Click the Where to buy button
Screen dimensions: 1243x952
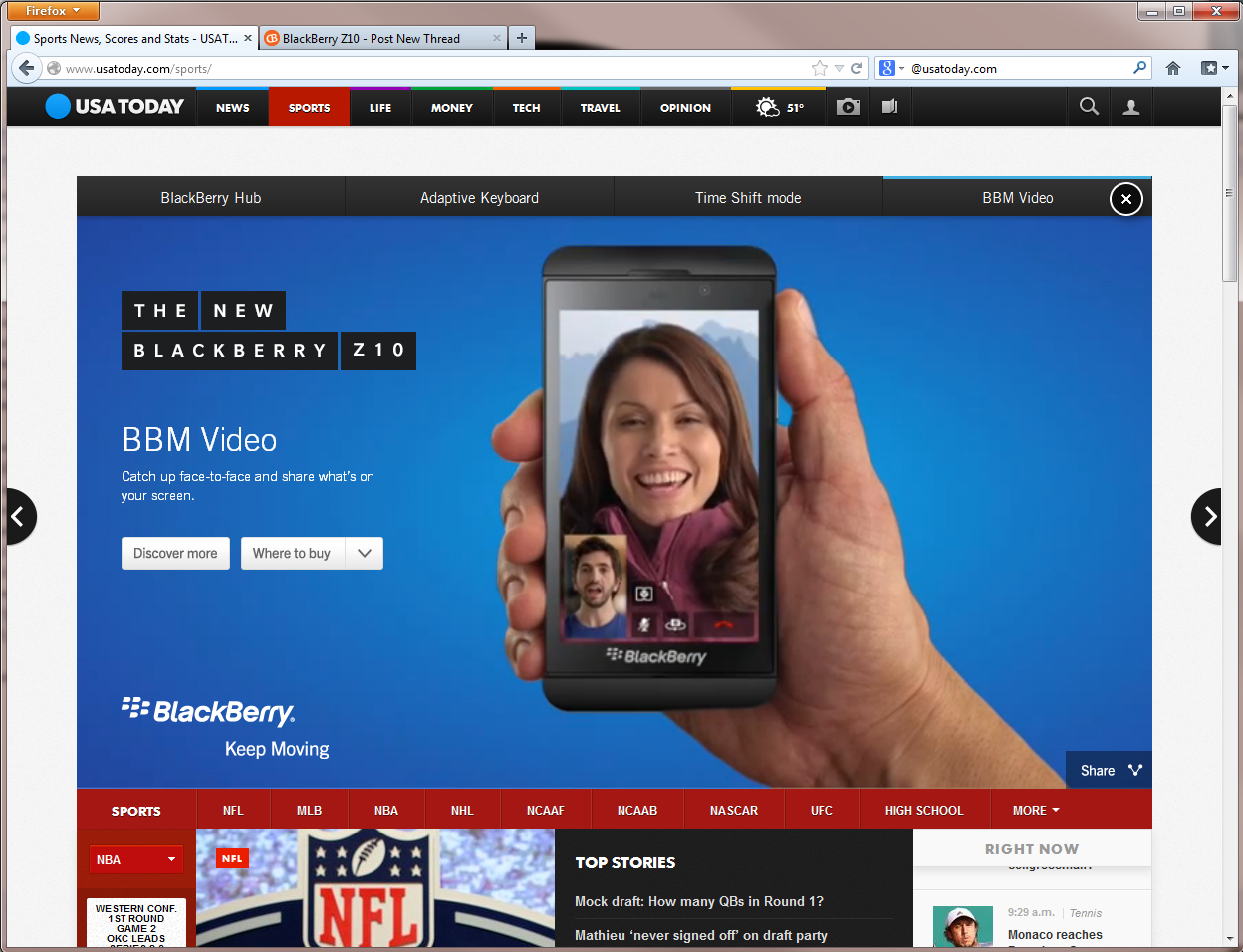tap(292, 554)
